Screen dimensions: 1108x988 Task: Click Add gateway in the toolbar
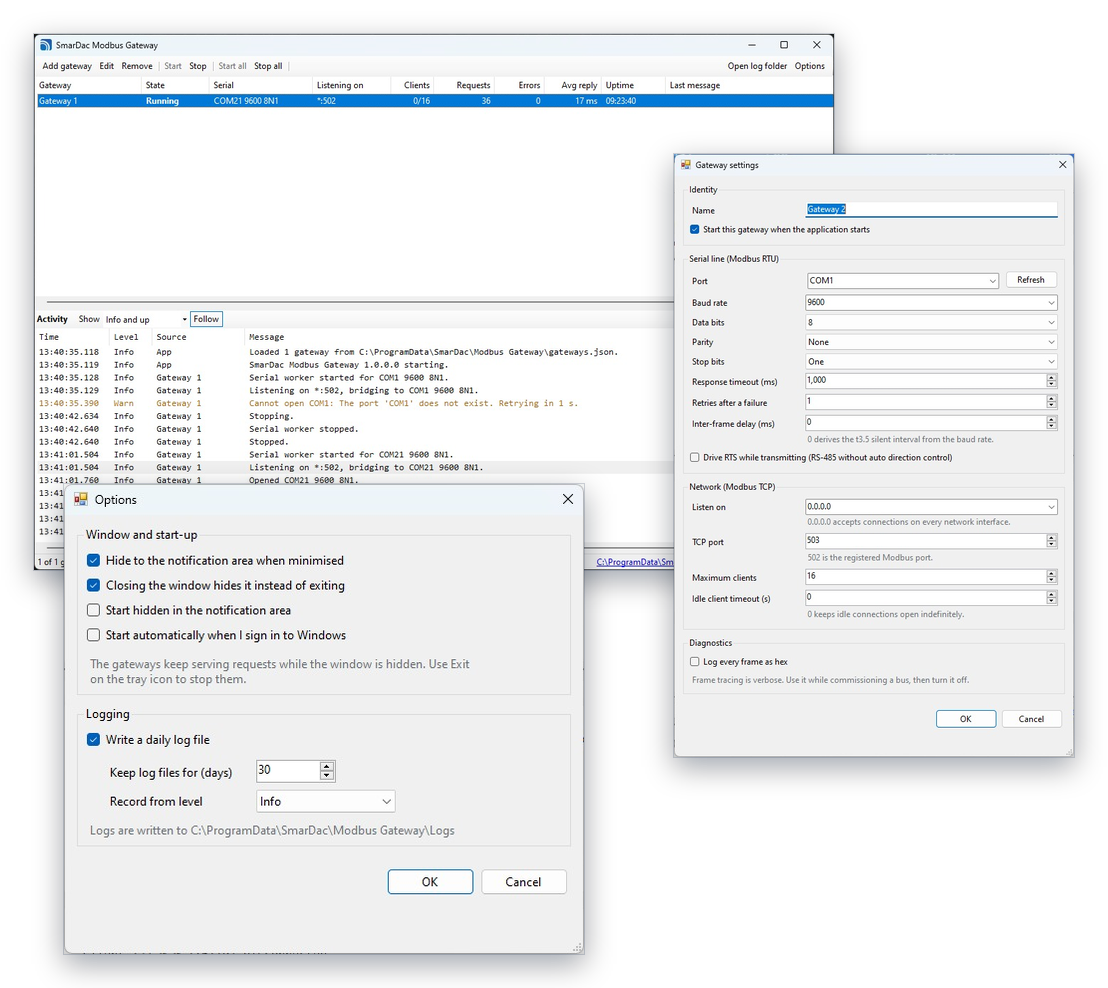click(67, 66)
